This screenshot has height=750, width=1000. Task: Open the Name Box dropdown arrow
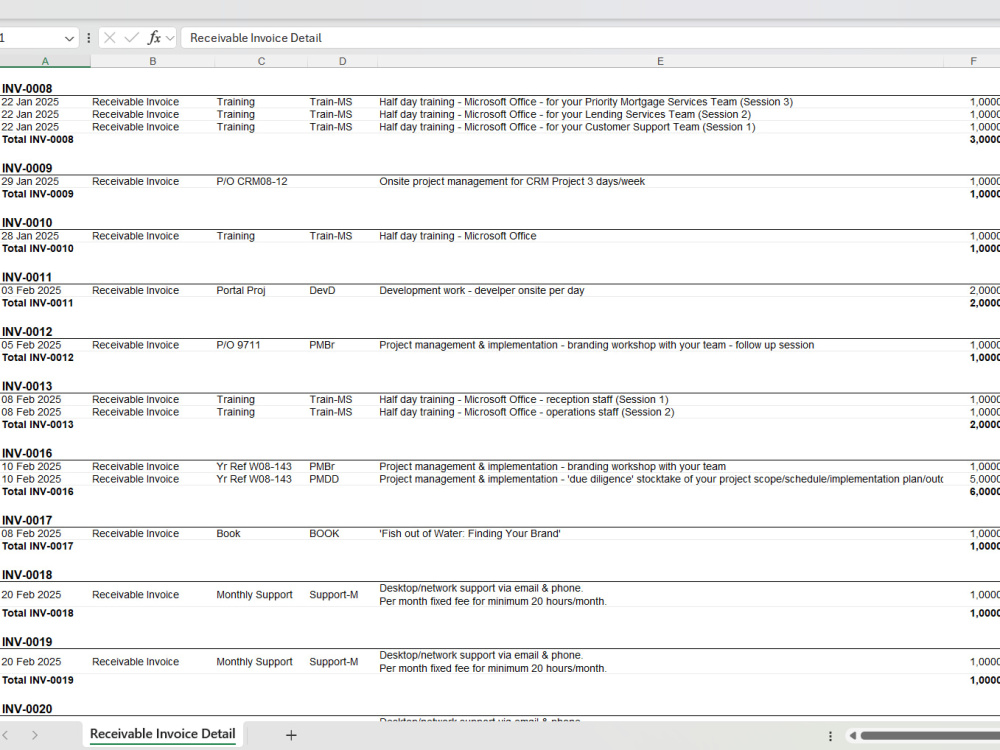[x=69, y=39]
